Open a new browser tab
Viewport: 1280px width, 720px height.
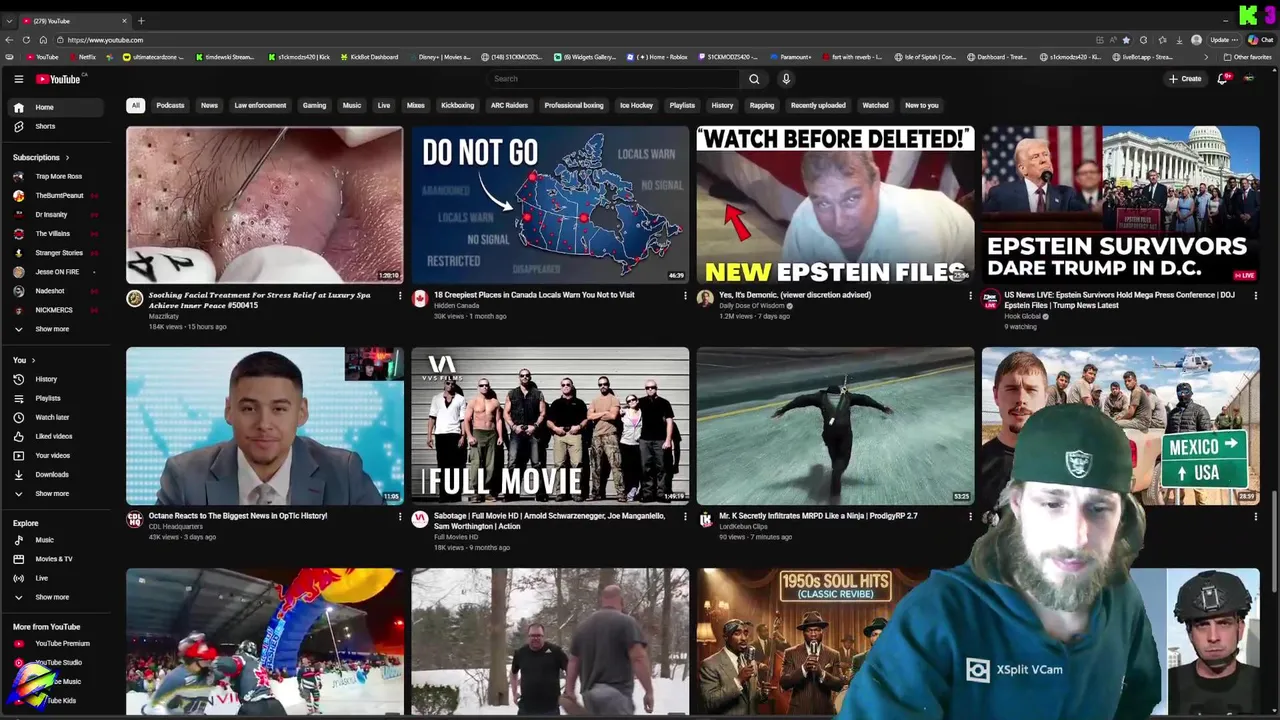point(141,21)
